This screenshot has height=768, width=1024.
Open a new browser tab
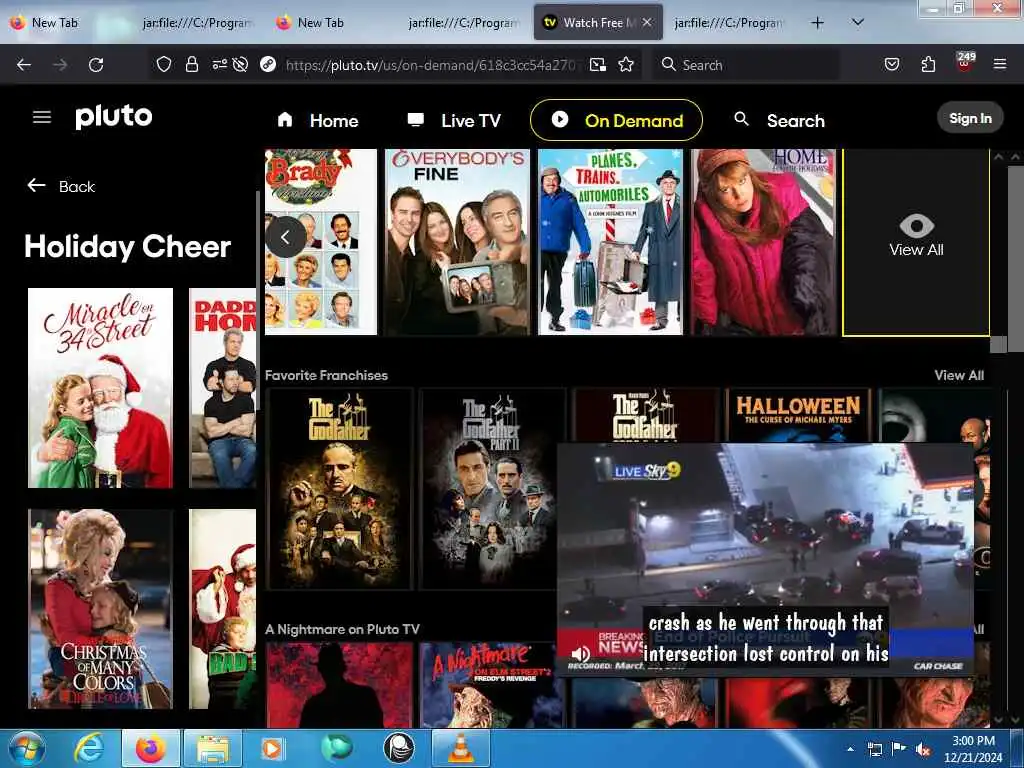(817, 23)
